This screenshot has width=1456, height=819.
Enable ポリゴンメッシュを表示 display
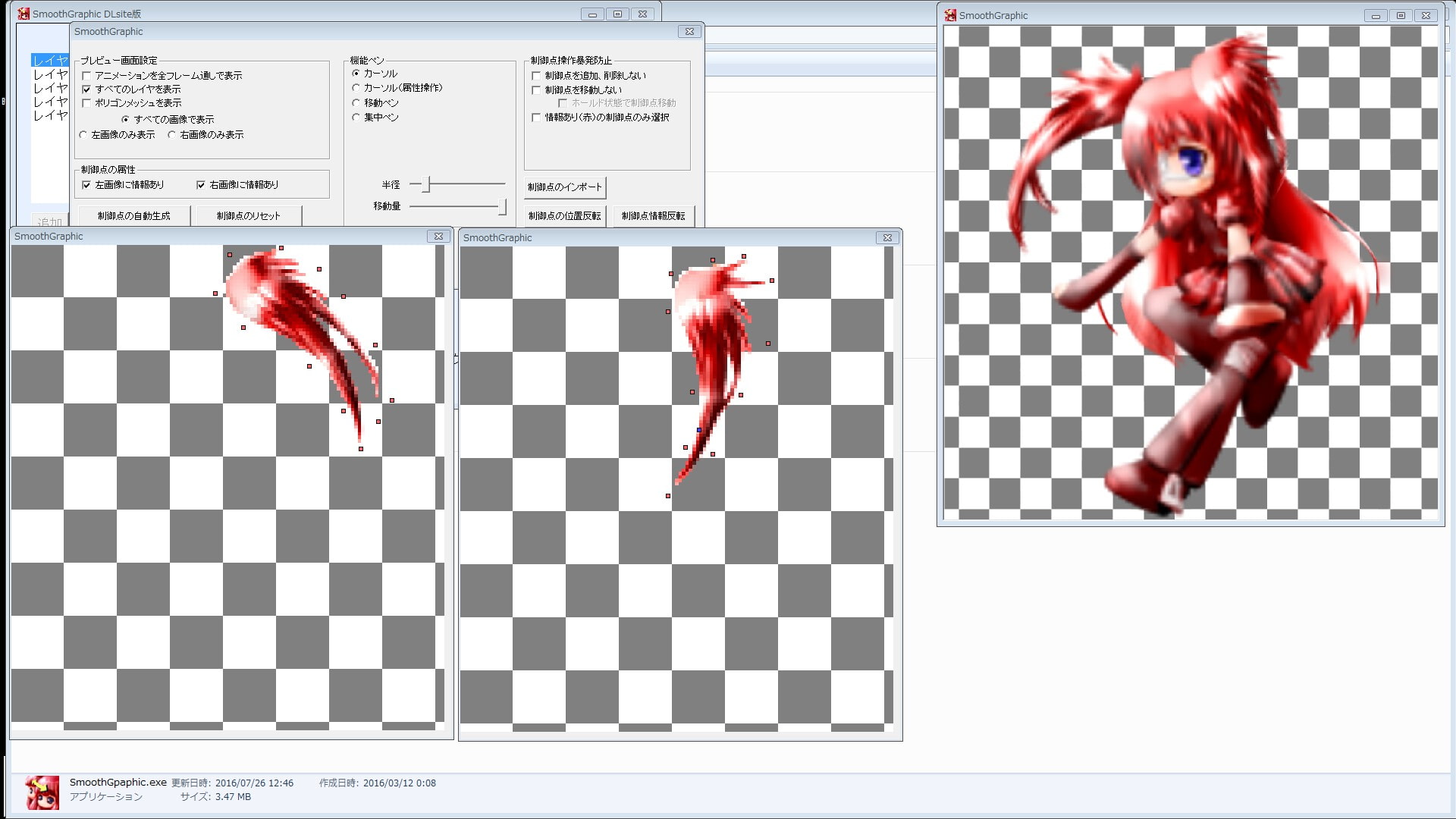[x=87, y=102]
